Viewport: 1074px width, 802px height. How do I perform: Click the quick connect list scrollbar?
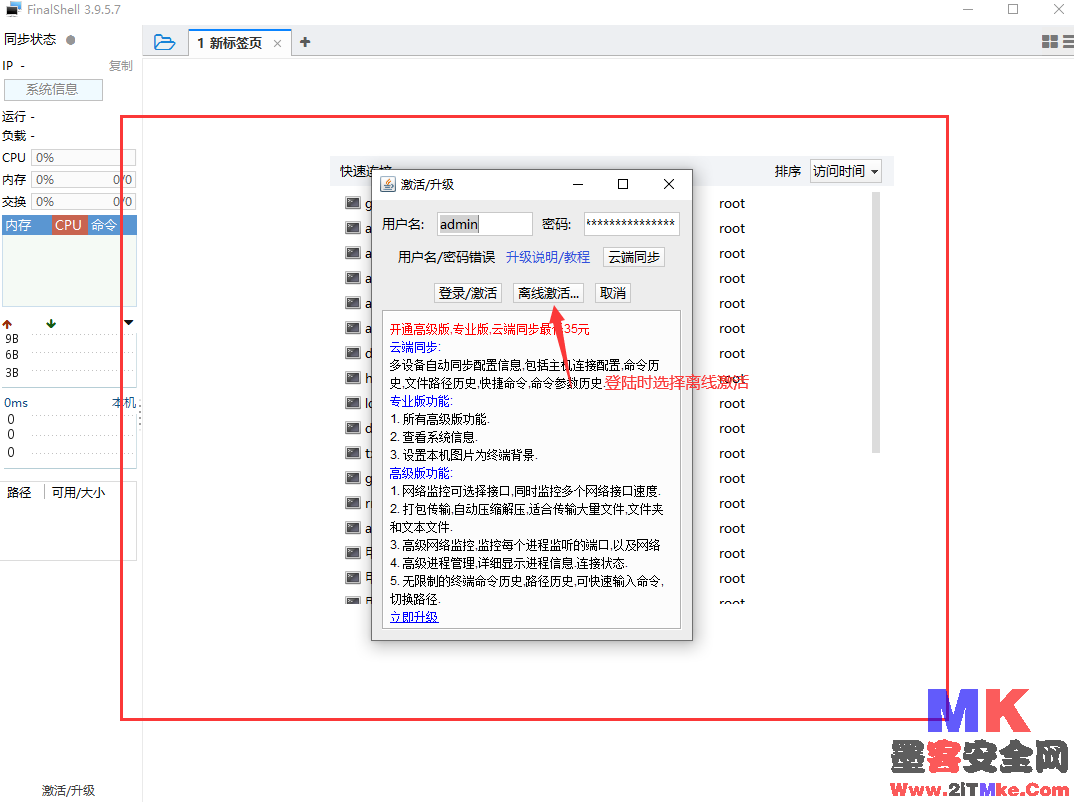pyautogui.click(x=875, y=322)
